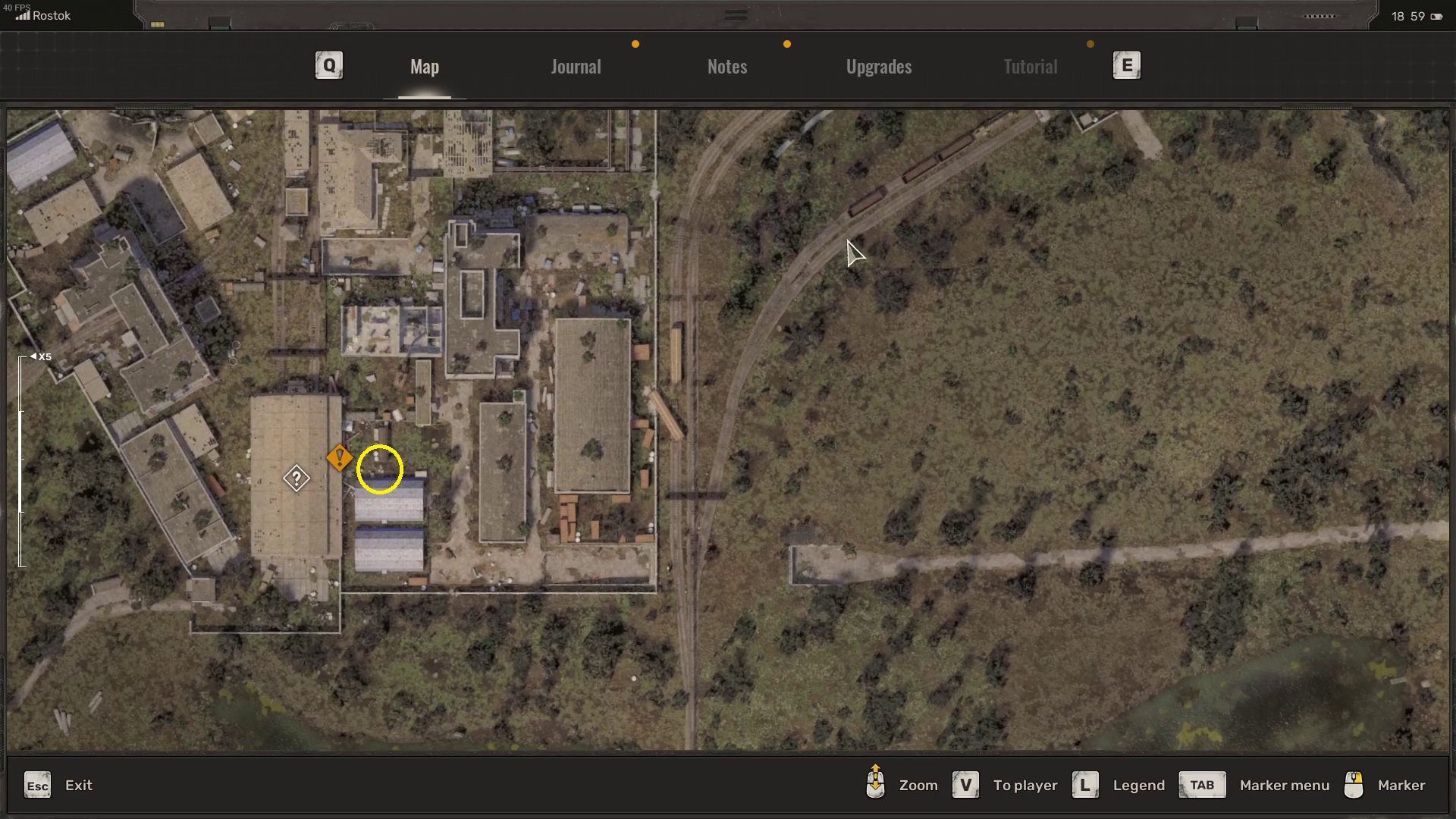Click the X5 zoom level slider

click(x=22, y=461)
